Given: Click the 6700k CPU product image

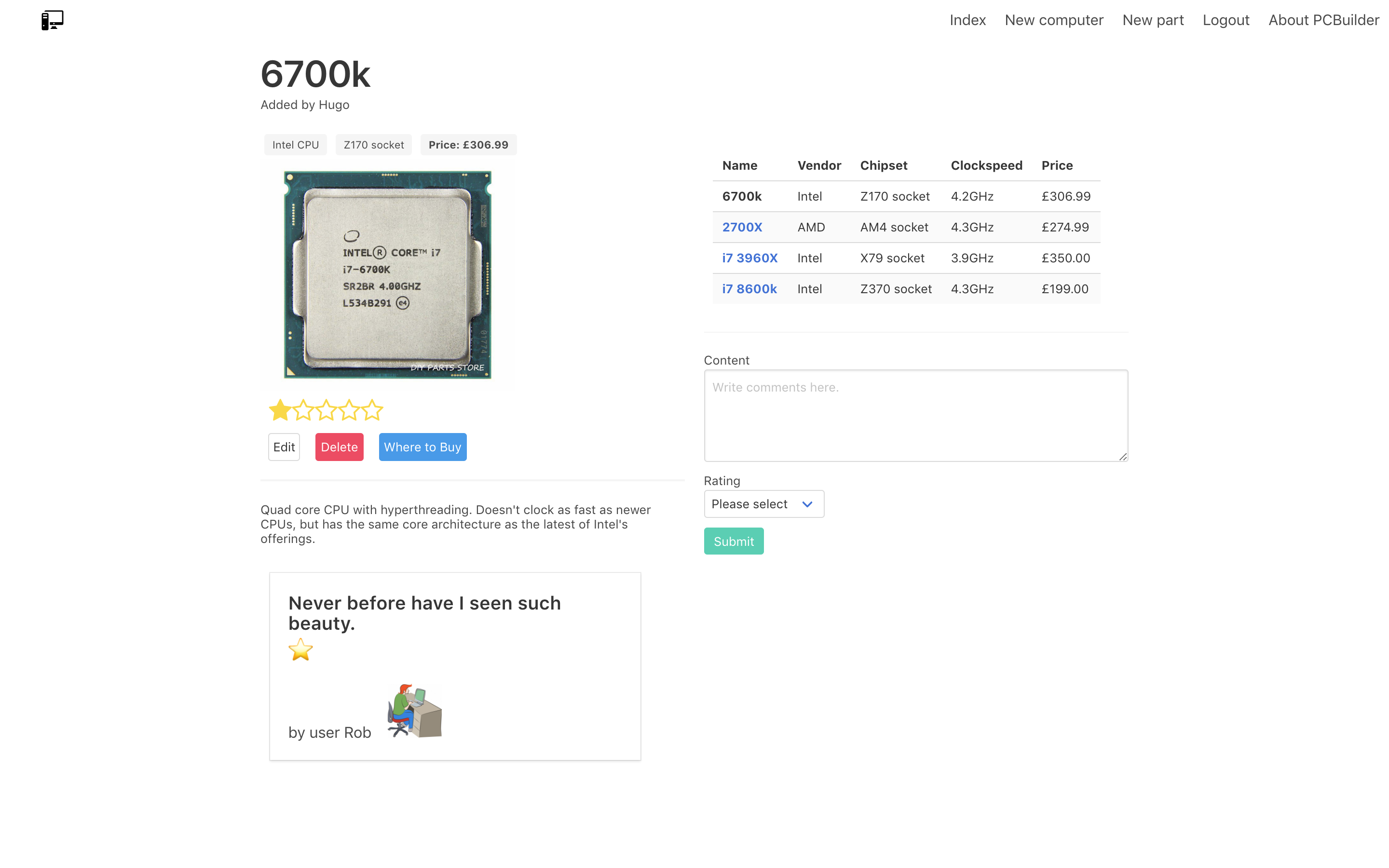Looking at the screenshot, I should point(387,275).
